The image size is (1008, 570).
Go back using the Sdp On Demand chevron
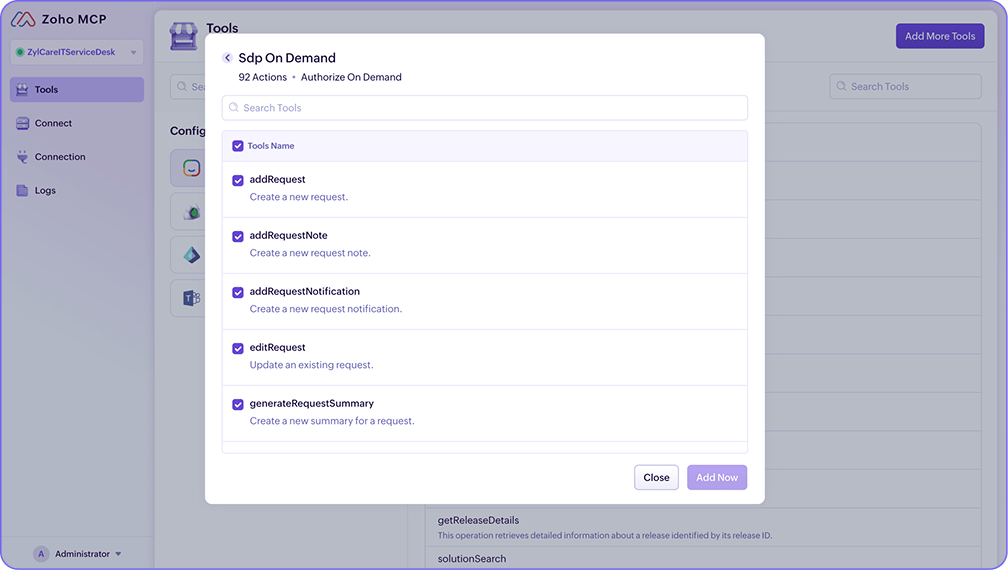click(x=227, y=58)
